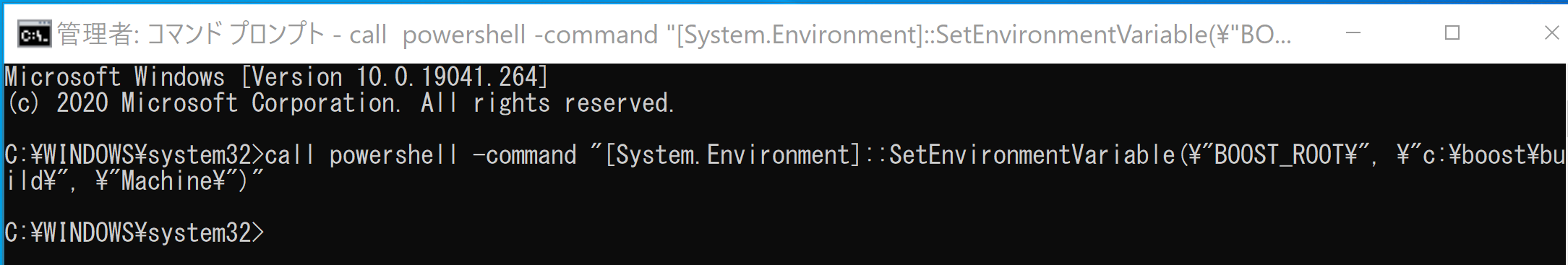1568x265 pixels.
Task: Click SetEnvironmentVariable text in console
Action: point(1032,155)
